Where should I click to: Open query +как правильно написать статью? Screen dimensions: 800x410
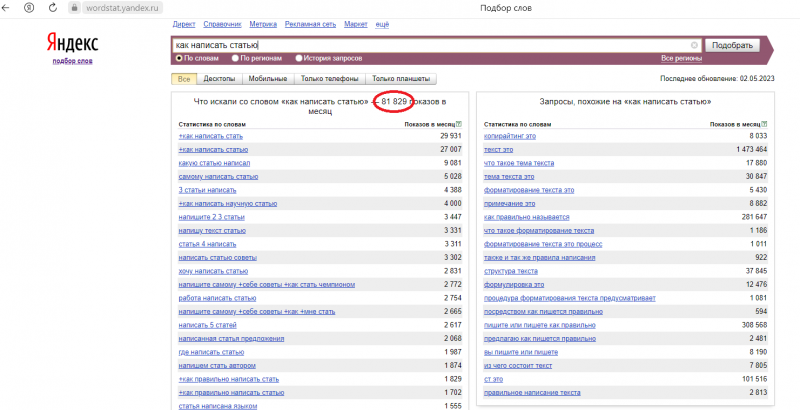(232, 393)
